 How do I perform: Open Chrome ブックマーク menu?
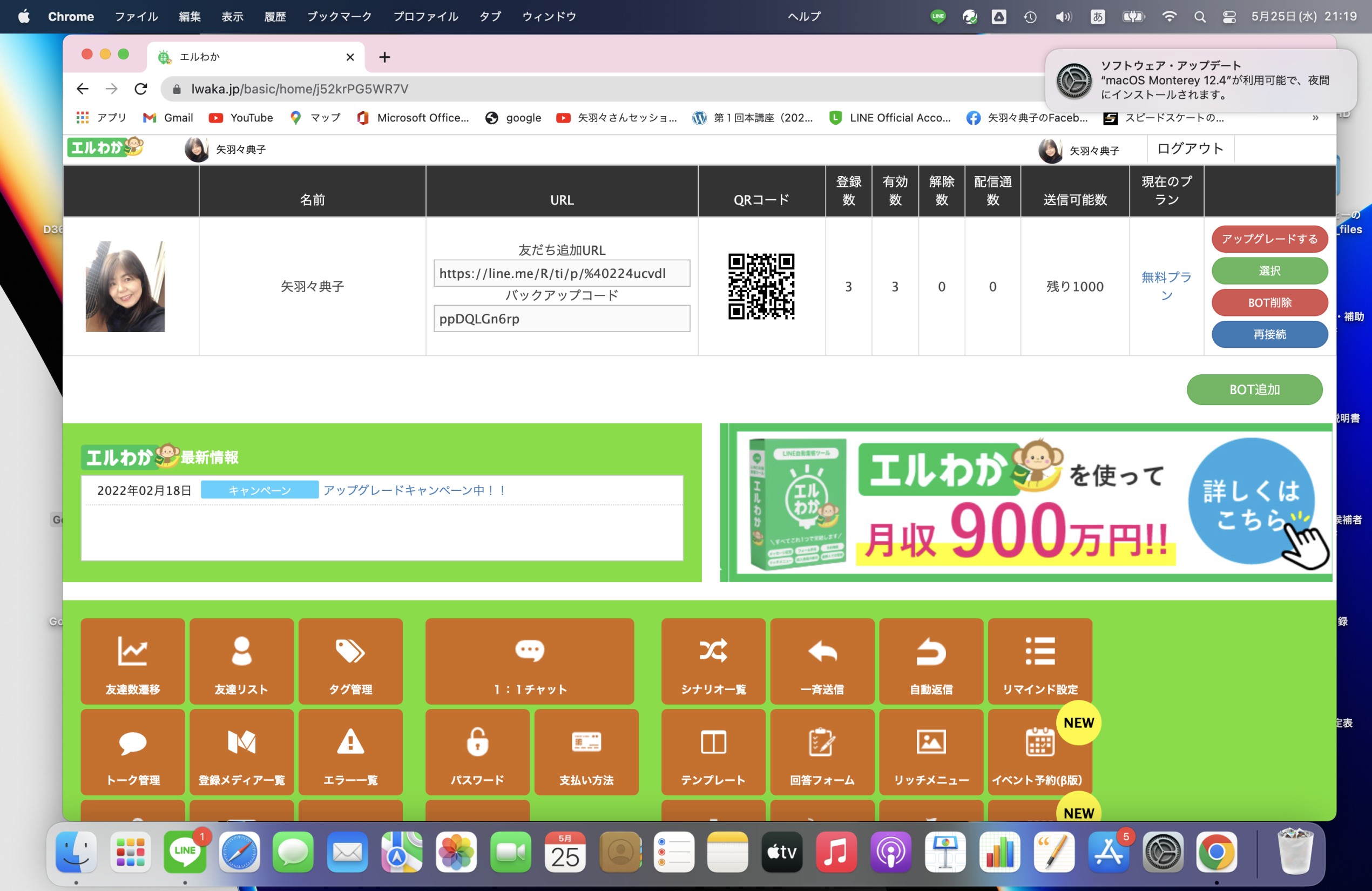point(339,17)
